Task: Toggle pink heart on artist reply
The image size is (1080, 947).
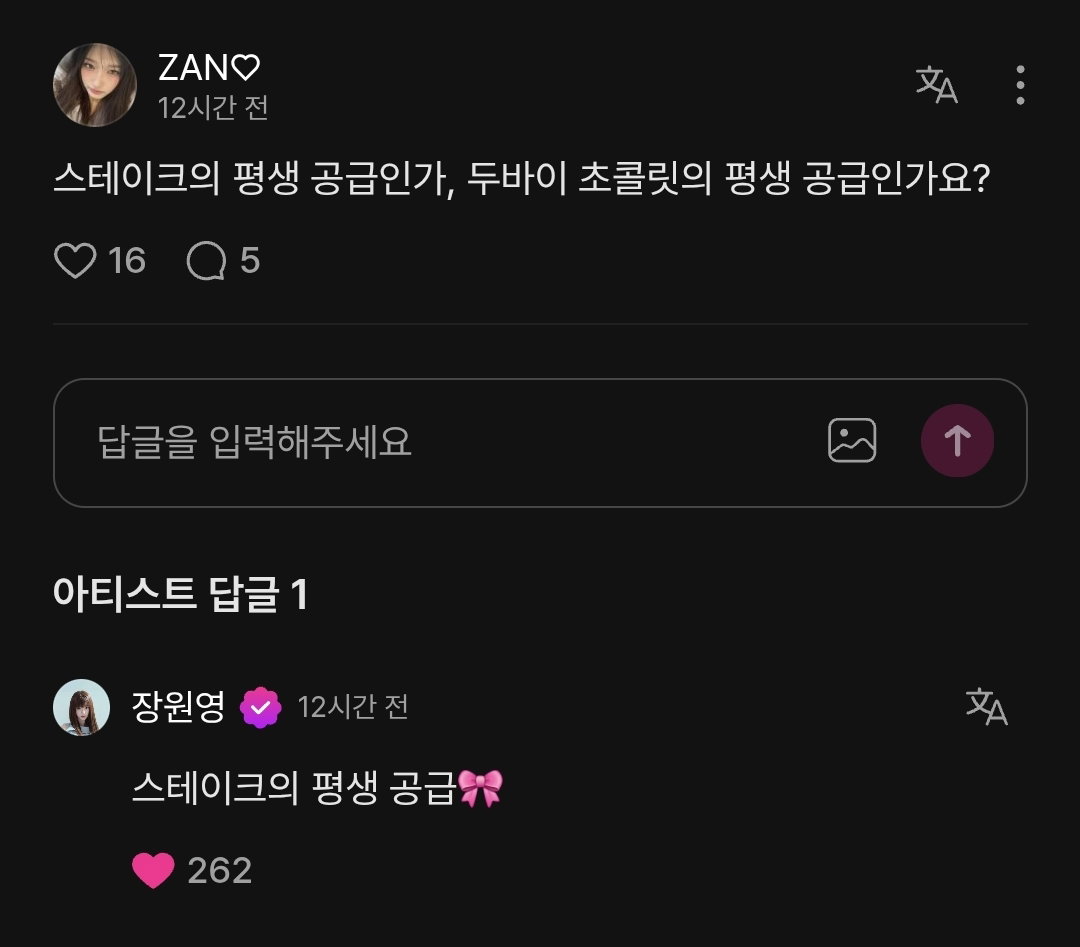Action: click(153, 870)
